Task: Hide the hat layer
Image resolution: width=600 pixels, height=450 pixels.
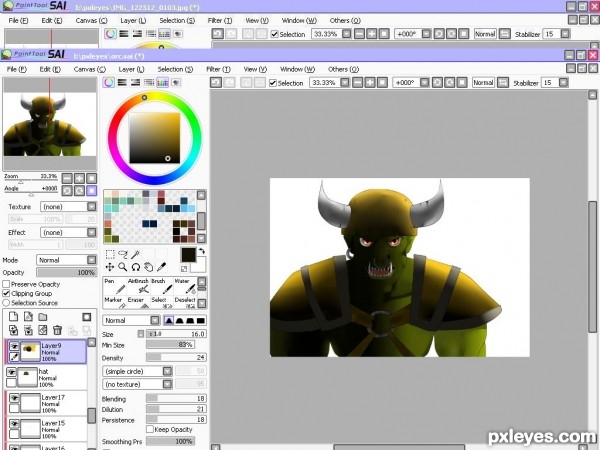Action: (x=11, y=372)
